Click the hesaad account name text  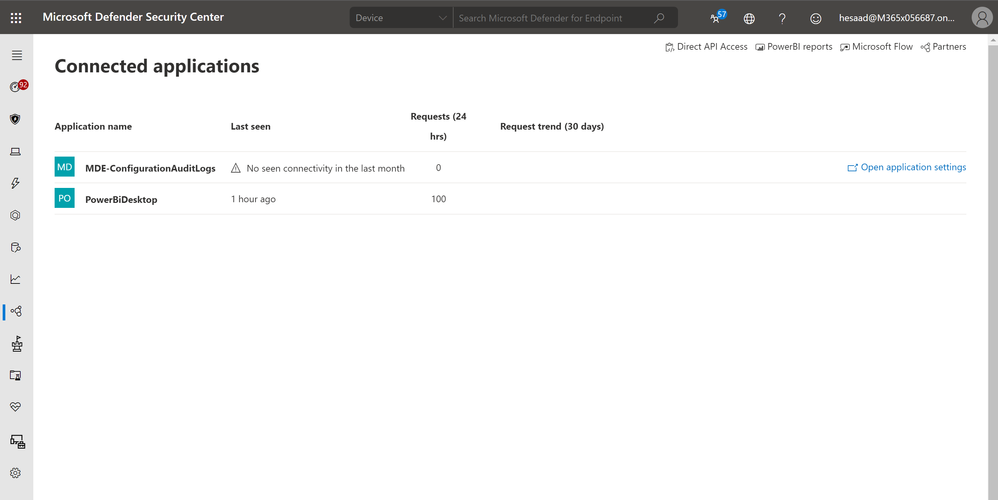[x=897, y=18]
